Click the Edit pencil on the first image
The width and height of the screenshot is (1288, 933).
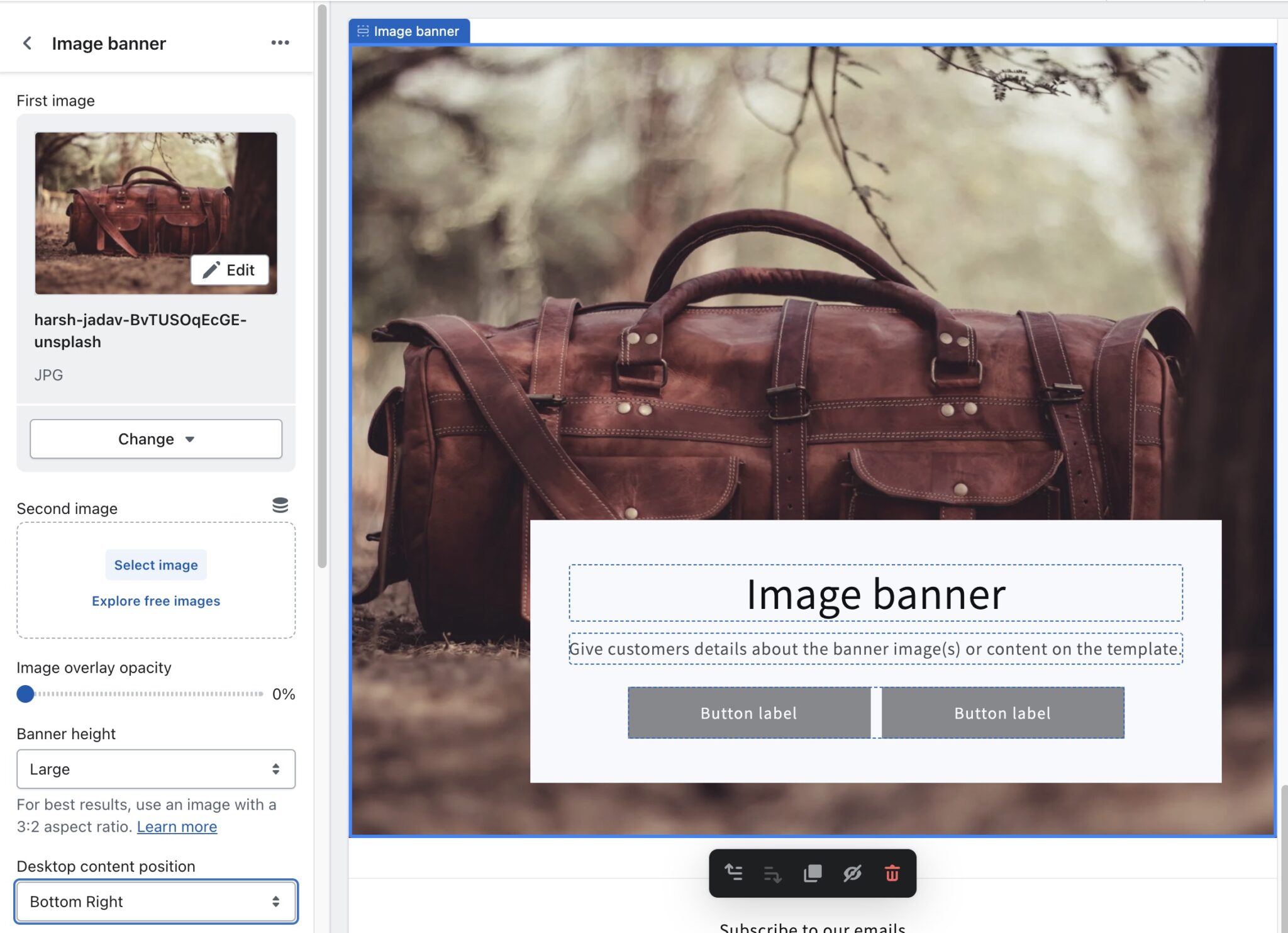pyautogui.click(x=230, y=269)
